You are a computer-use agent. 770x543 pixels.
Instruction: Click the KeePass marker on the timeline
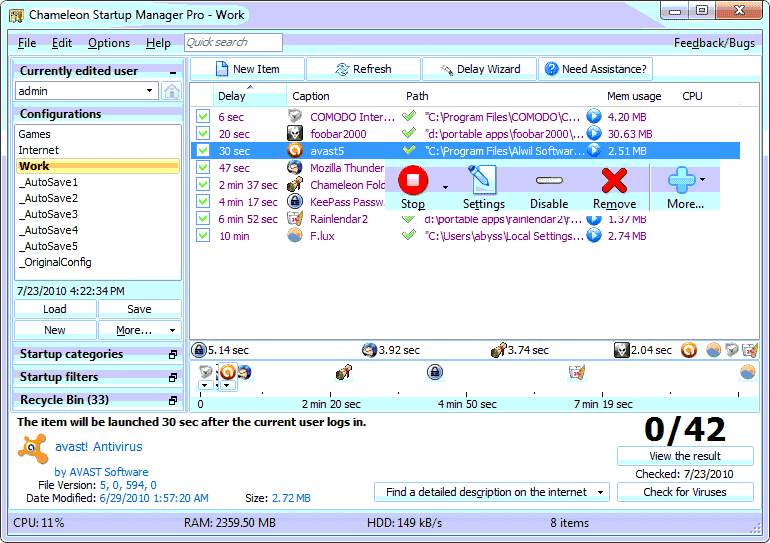point(435,372)
